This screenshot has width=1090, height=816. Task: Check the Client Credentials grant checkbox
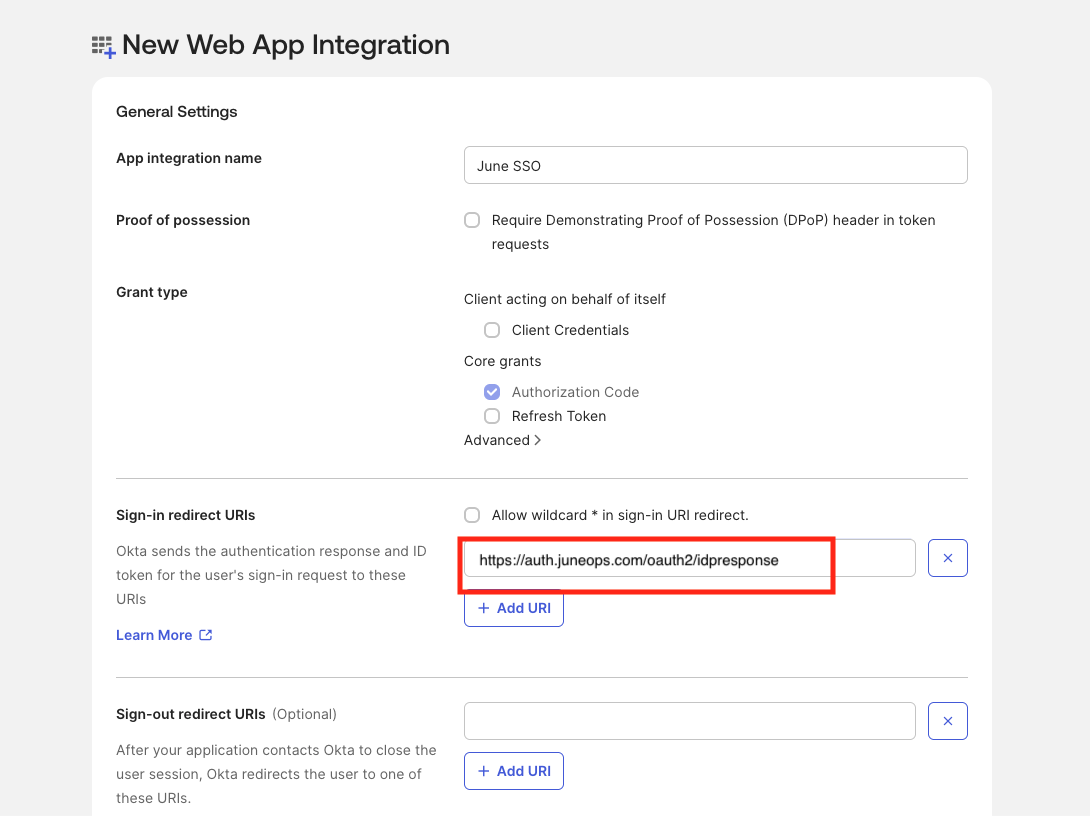(x=492, y=330)
